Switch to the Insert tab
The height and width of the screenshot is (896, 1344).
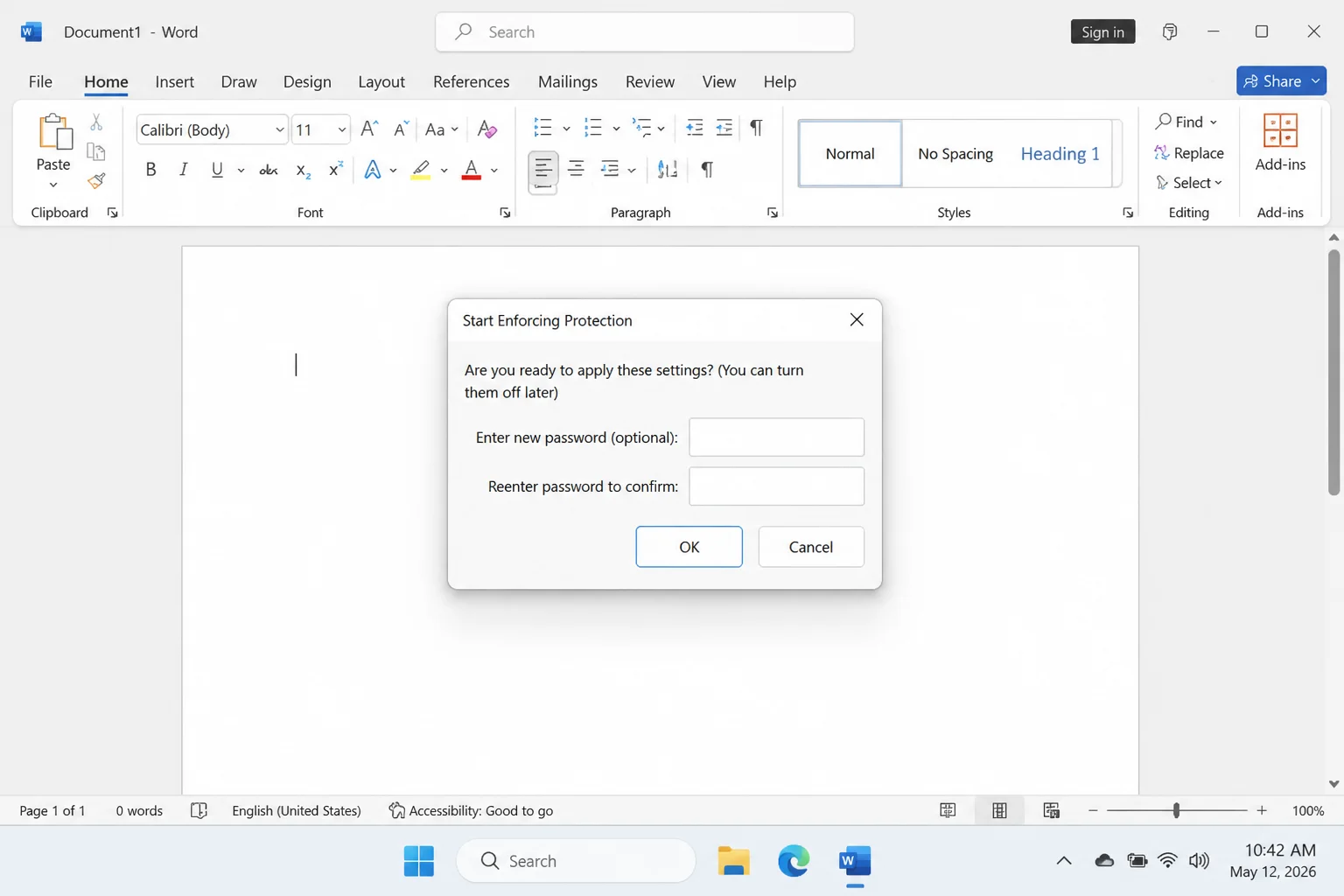click(x=174, y=81)
